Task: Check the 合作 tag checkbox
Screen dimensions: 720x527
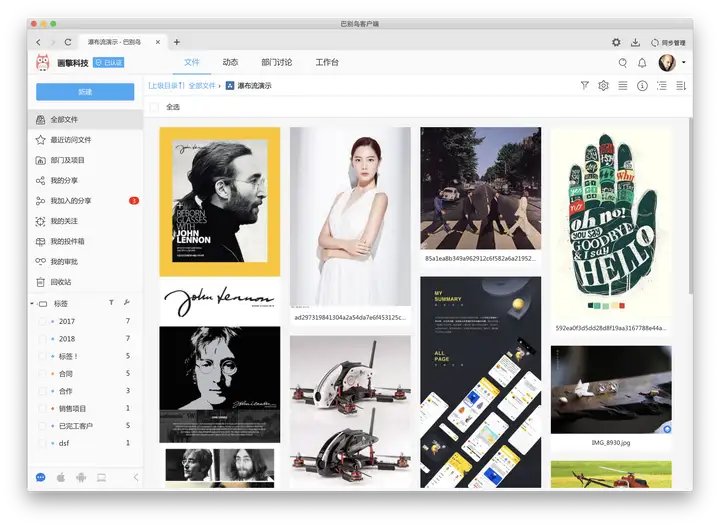Action: [x=42, y=391]
